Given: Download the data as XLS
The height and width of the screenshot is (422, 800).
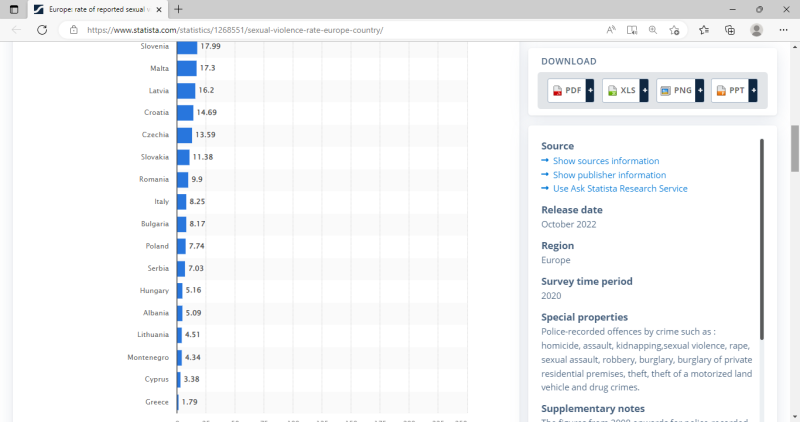Looking at the screenshot, I should tap(625, 91).
